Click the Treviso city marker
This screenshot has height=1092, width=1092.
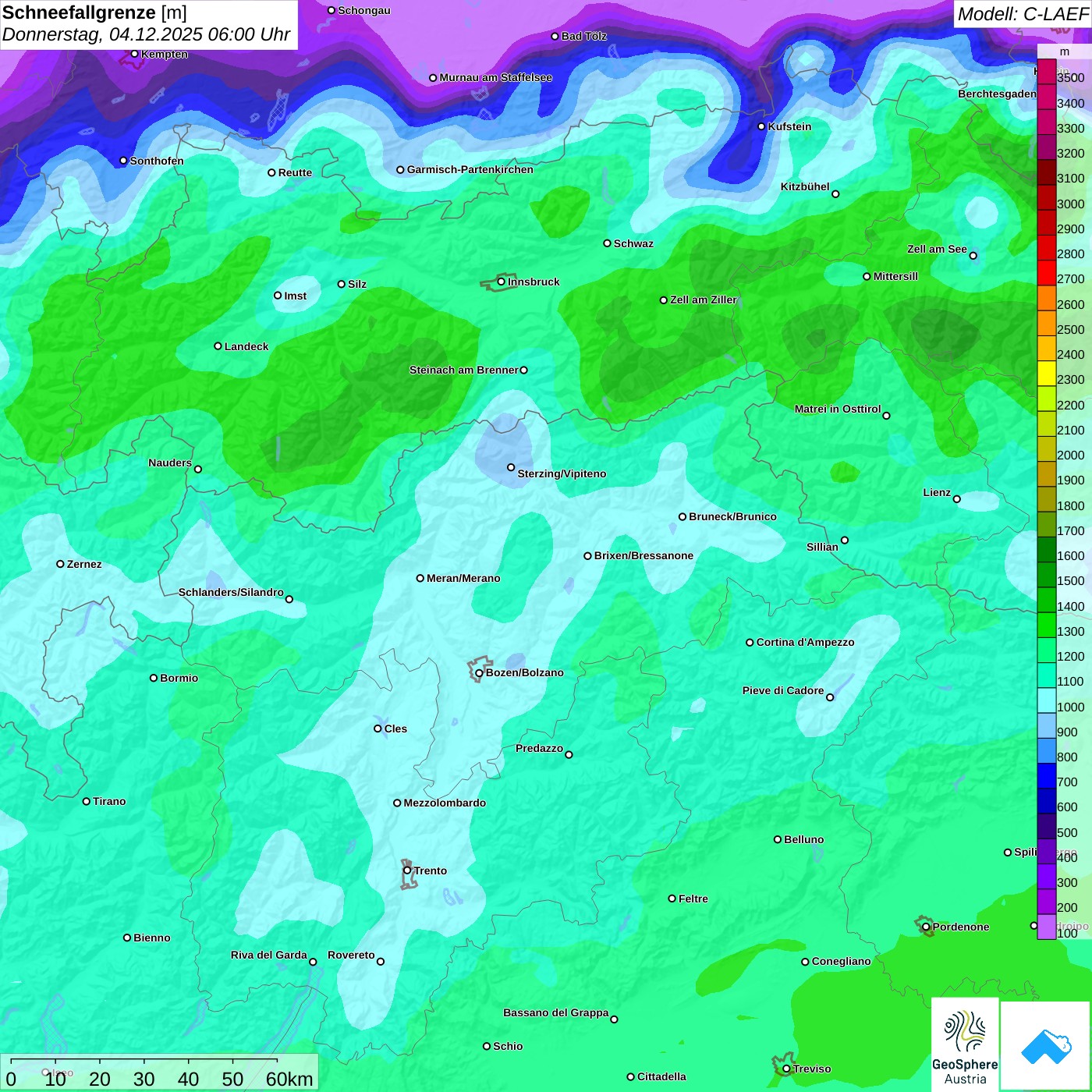(786, 1069)
